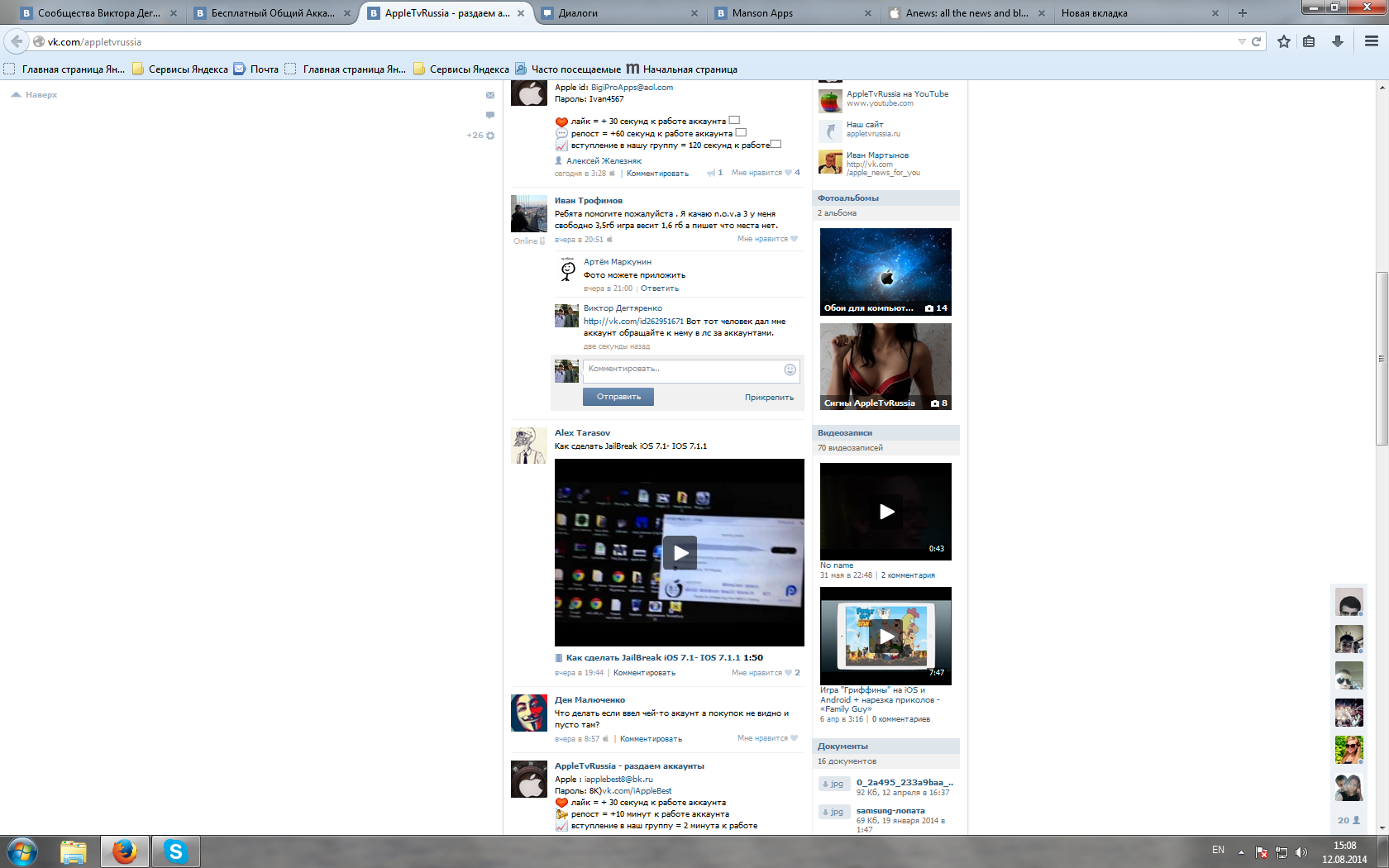This screenshot has width=1389, height=868.
Task: Play the JailBreak iOS 7.1 video
Action: (x=680, y=552)
